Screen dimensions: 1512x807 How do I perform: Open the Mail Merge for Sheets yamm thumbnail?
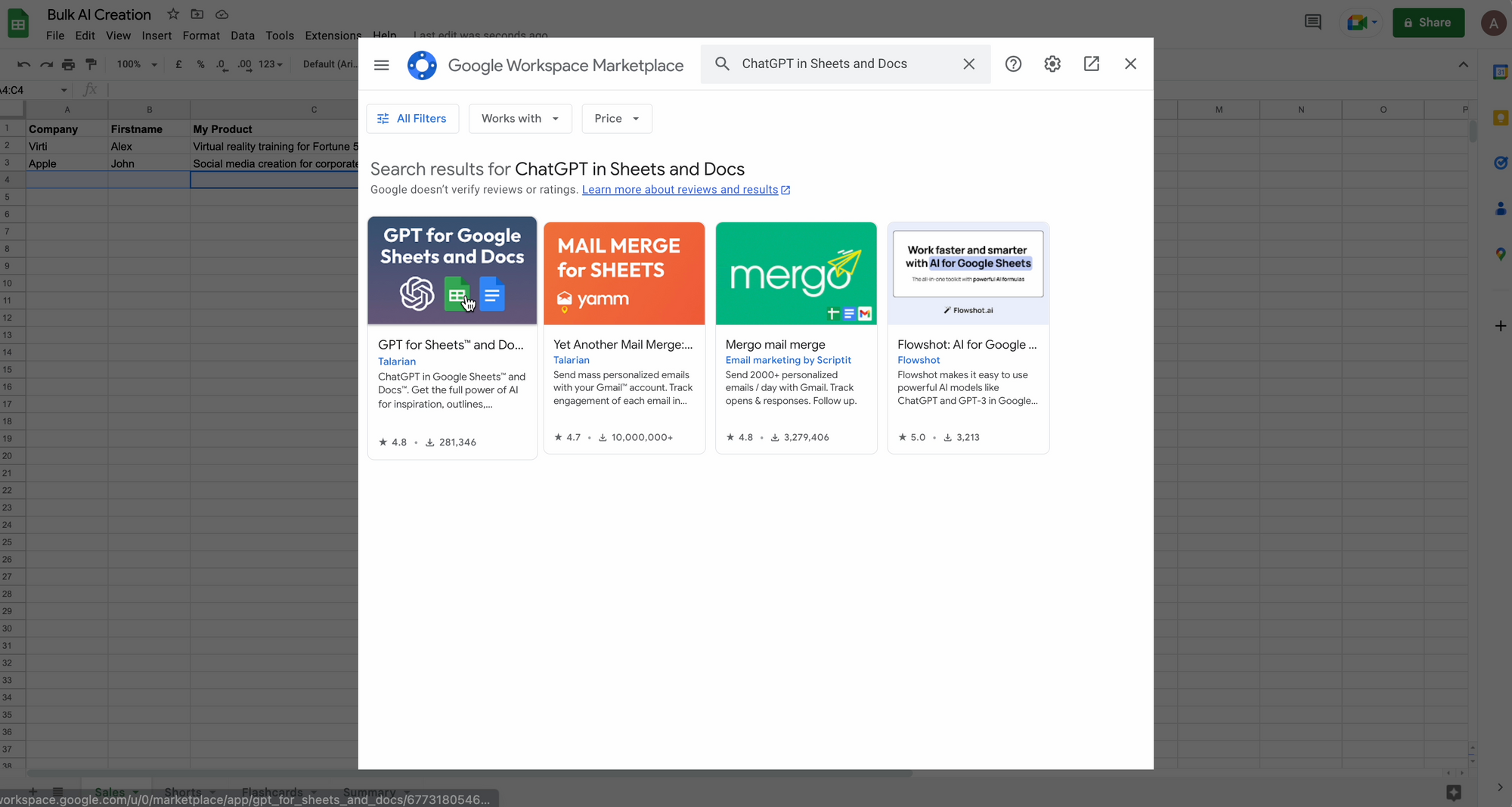tap(624, 274)
